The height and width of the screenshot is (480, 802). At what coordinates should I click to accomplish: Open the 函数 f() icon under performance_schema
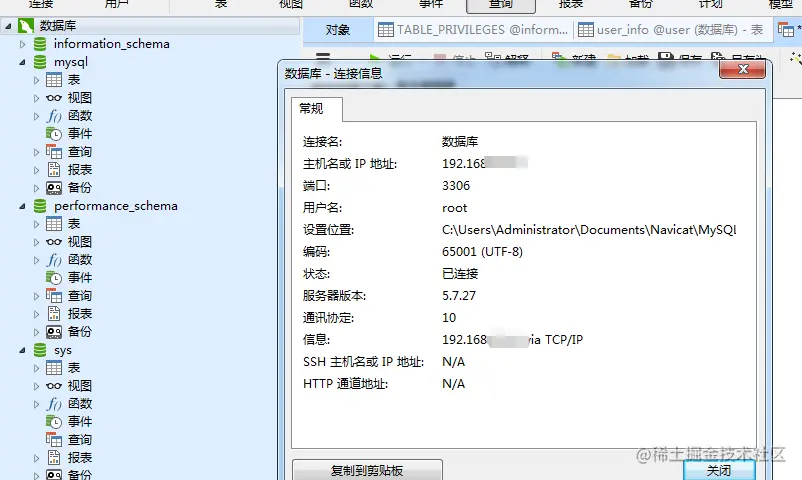click(54, 260)
